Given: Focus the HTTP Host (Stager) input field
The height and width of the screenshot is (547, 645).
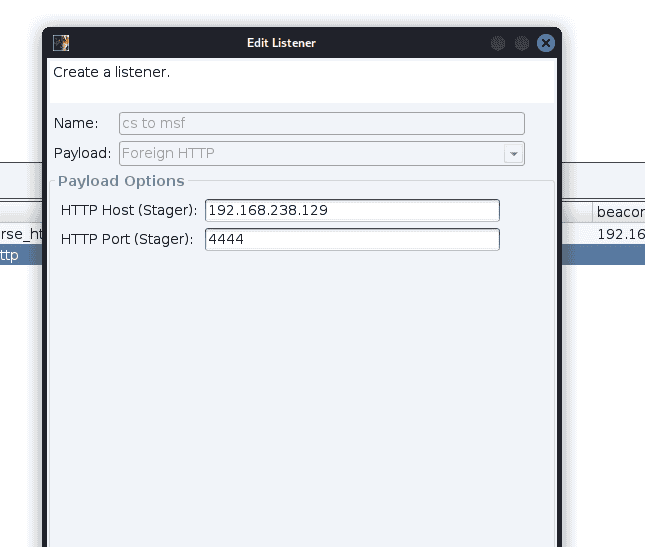Looking at the screenshot, I should (351, 211).
